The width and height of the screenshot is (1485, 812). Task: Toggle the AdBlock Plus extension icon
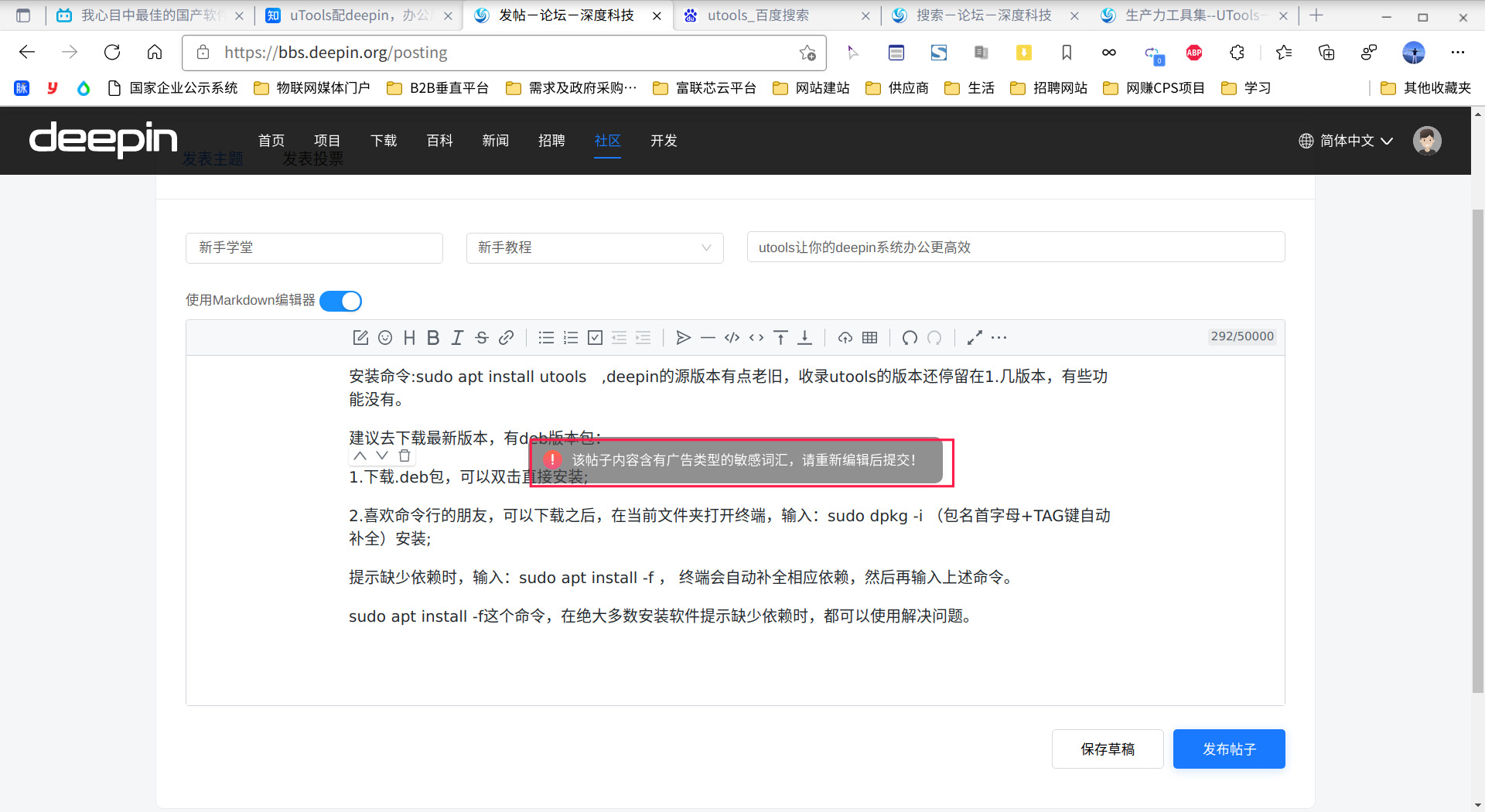tap(1193, 53)
